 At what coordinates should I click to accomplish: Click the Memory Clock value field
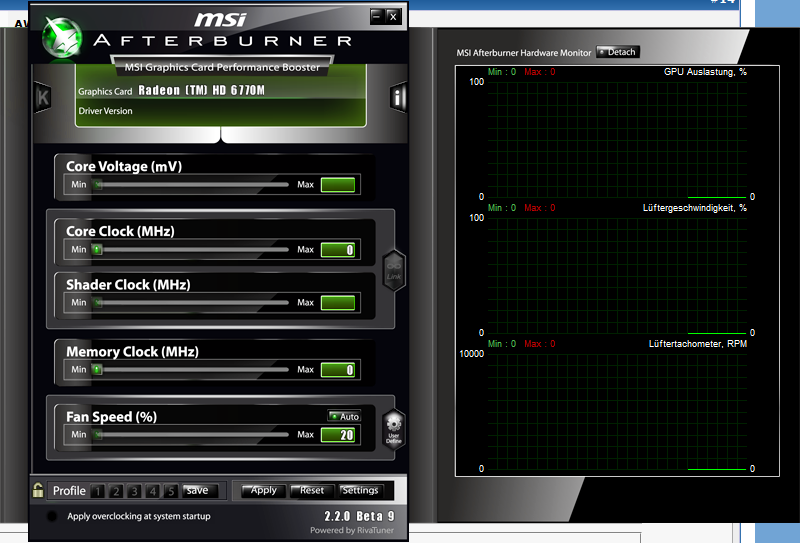click(x=338, y=369)
